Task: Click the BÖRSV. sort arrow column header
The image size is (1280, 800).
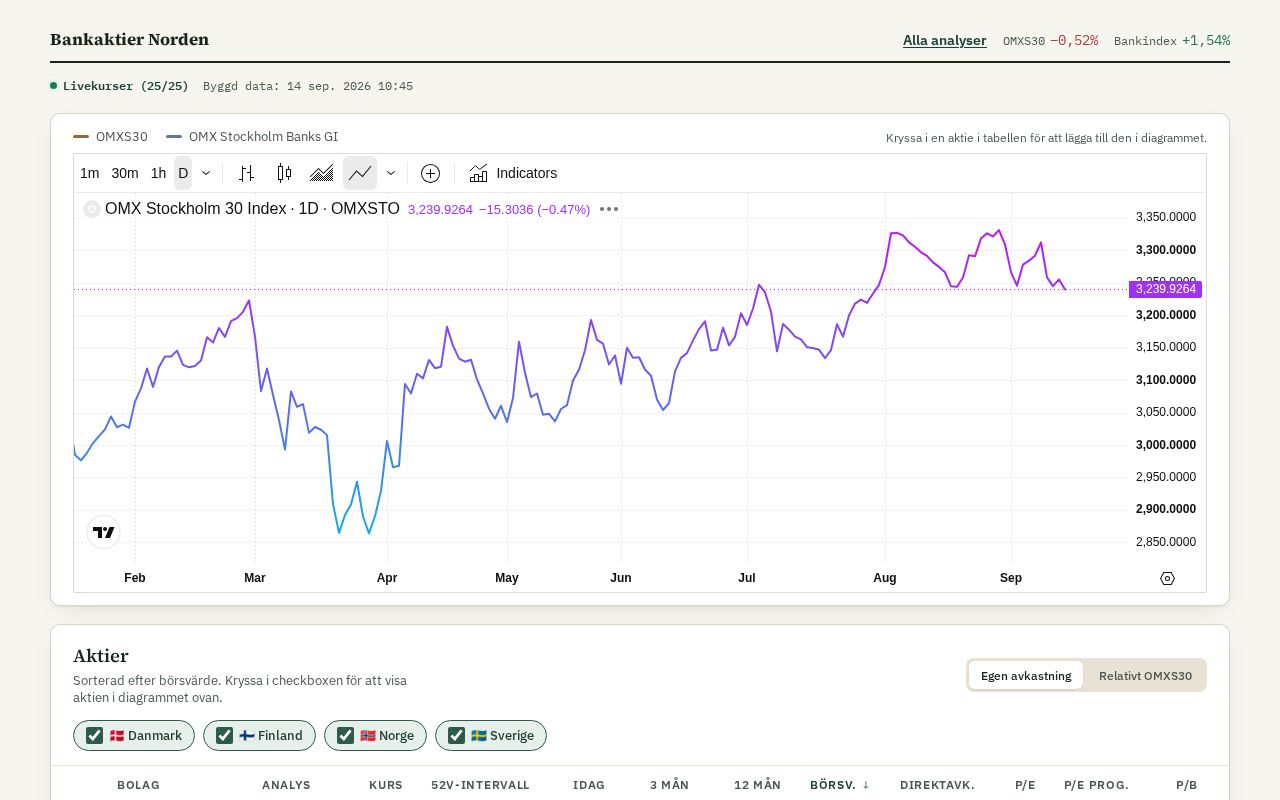Action: [840, 785]
